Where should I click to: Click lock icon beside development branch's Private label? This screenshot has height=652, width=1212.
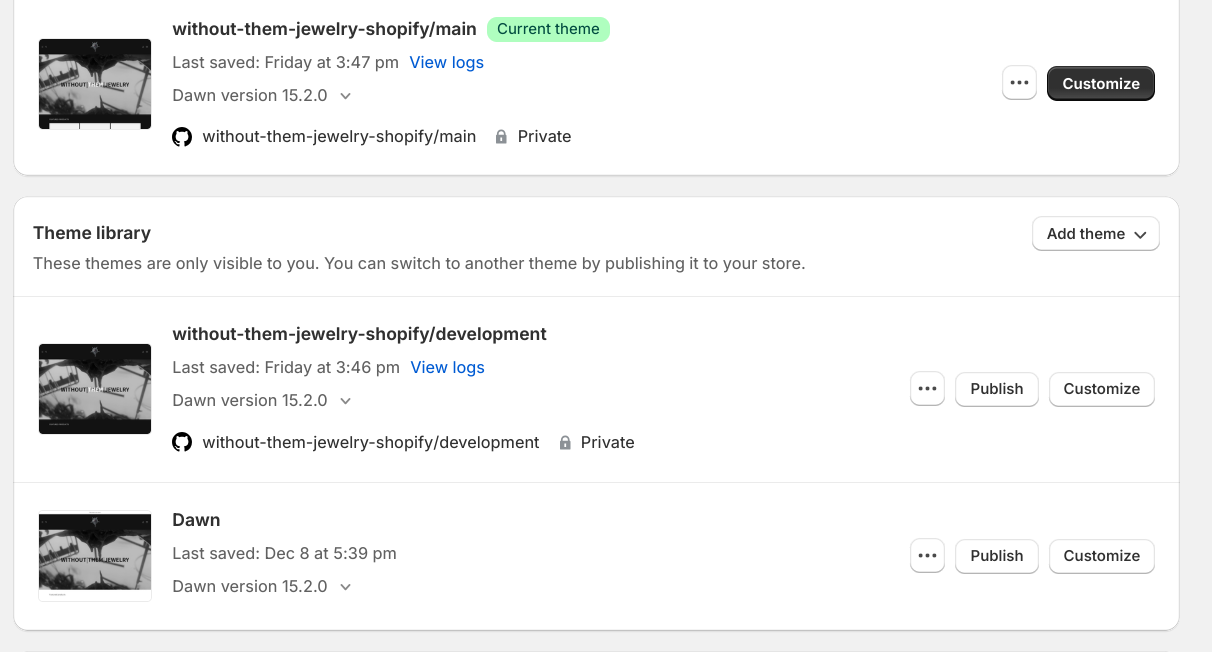click(x=565, y=442)
